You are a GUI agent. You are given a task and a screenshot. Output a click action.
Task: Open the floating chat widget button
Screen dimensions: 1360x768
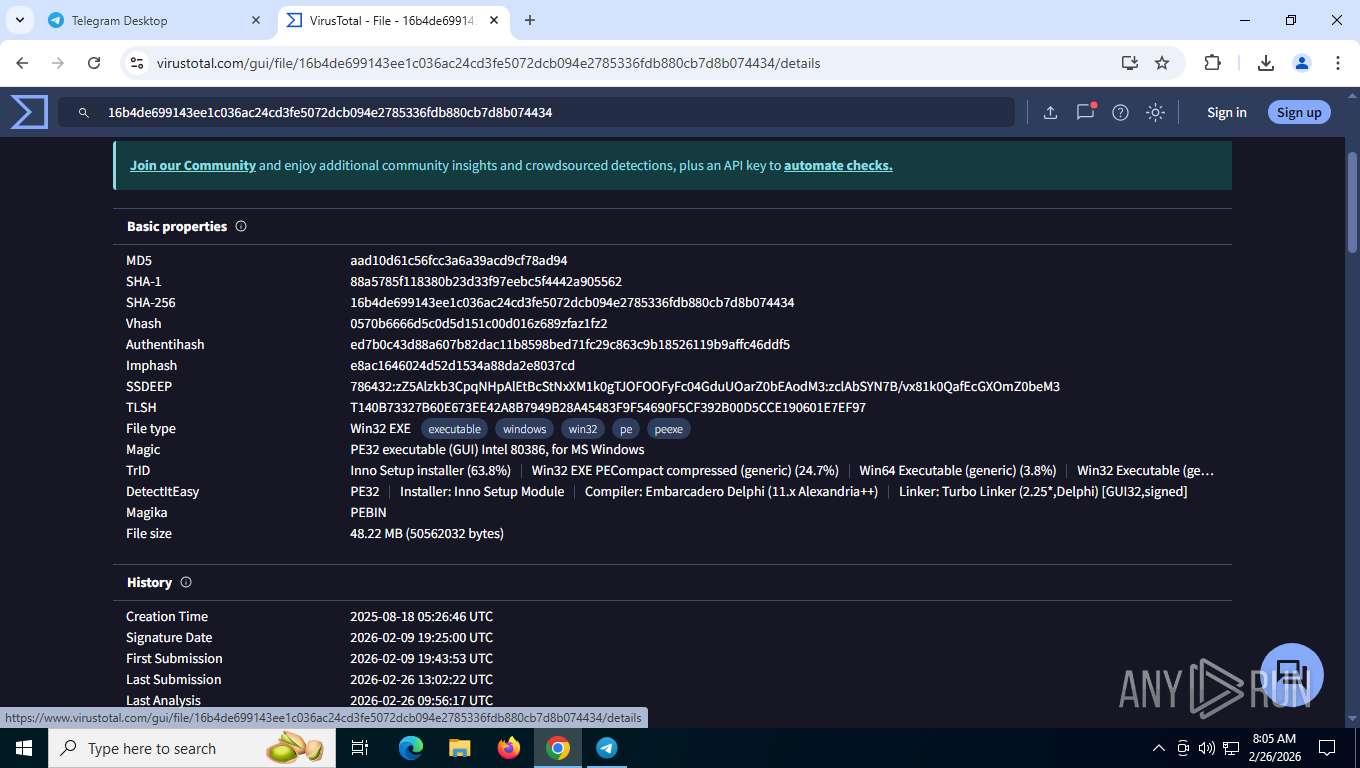(1291, 675)
